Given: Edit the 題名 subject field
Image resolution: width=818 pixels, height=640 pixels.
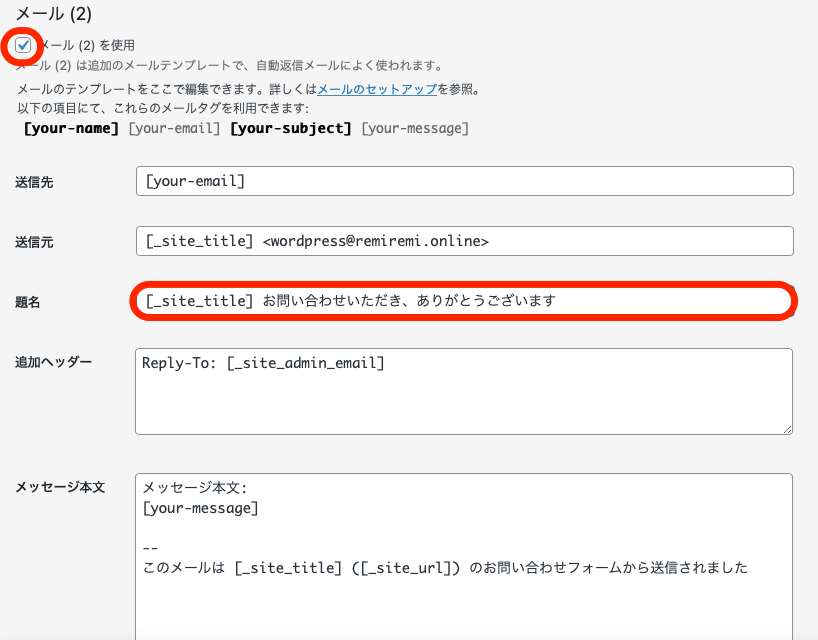Looking at the screenshot, I should click(x=464, y=301).
